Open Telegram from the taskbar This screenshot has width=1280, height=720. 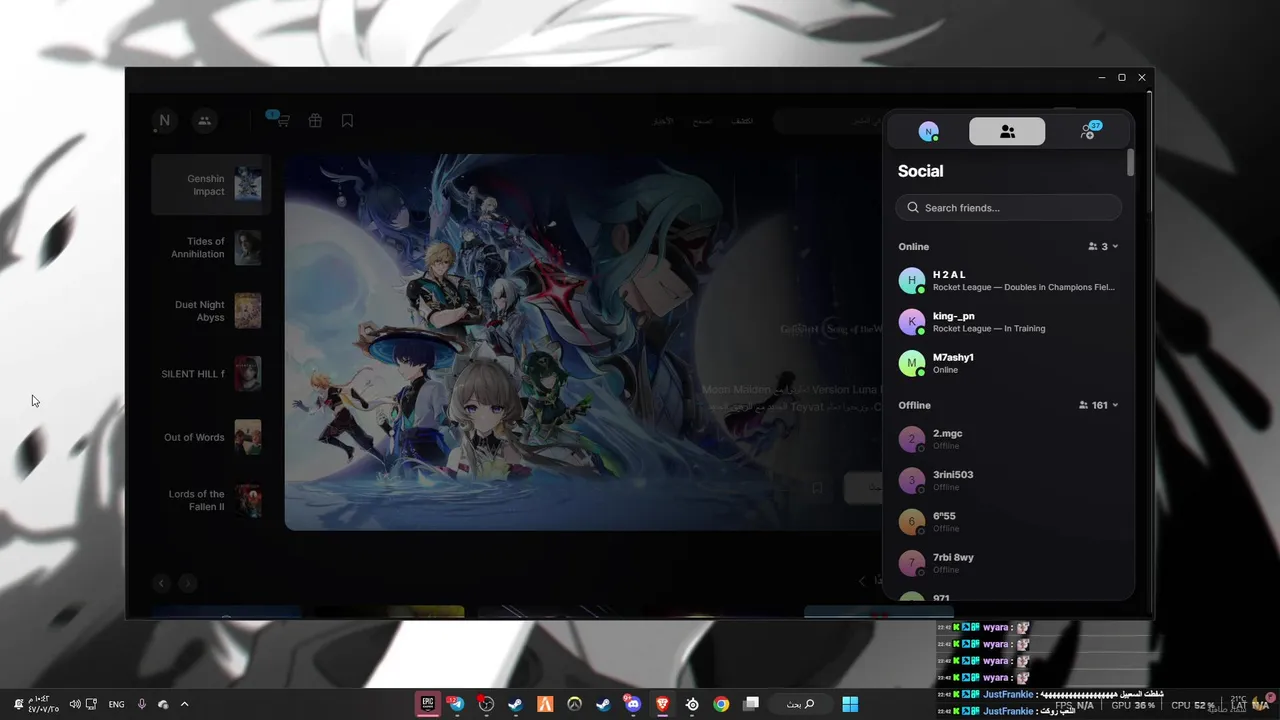click(x=457, y=704)
